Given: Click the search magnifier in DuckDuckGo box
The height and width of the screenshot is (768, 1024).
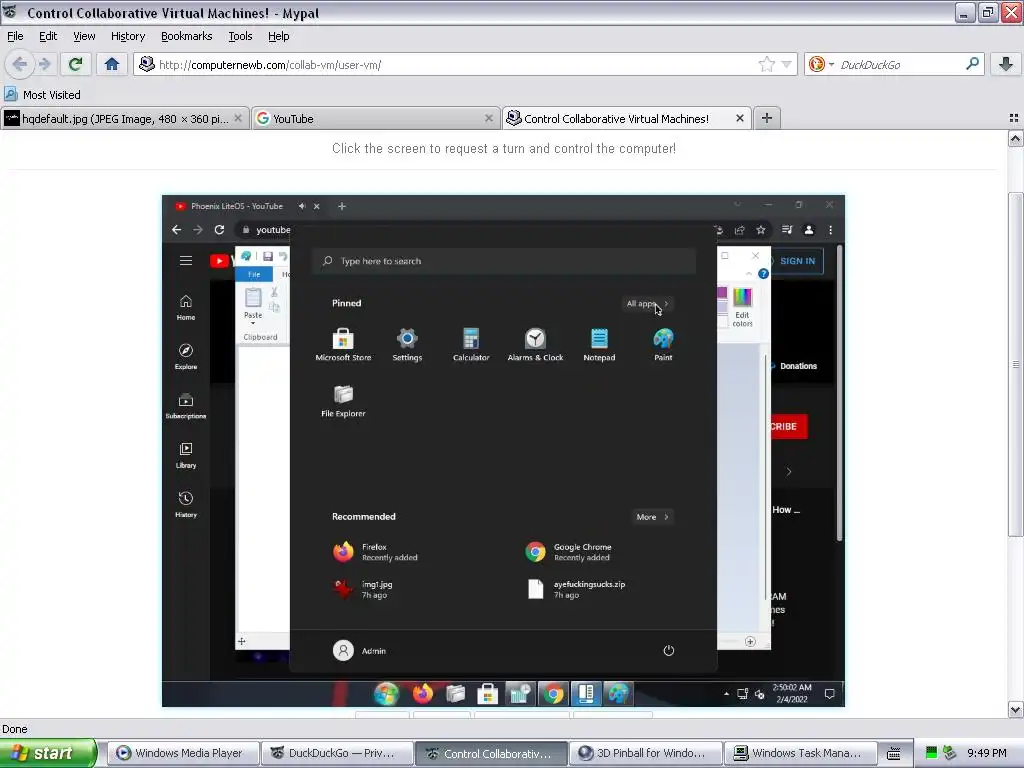Looking at the screenshot, I should click(972, 64).
